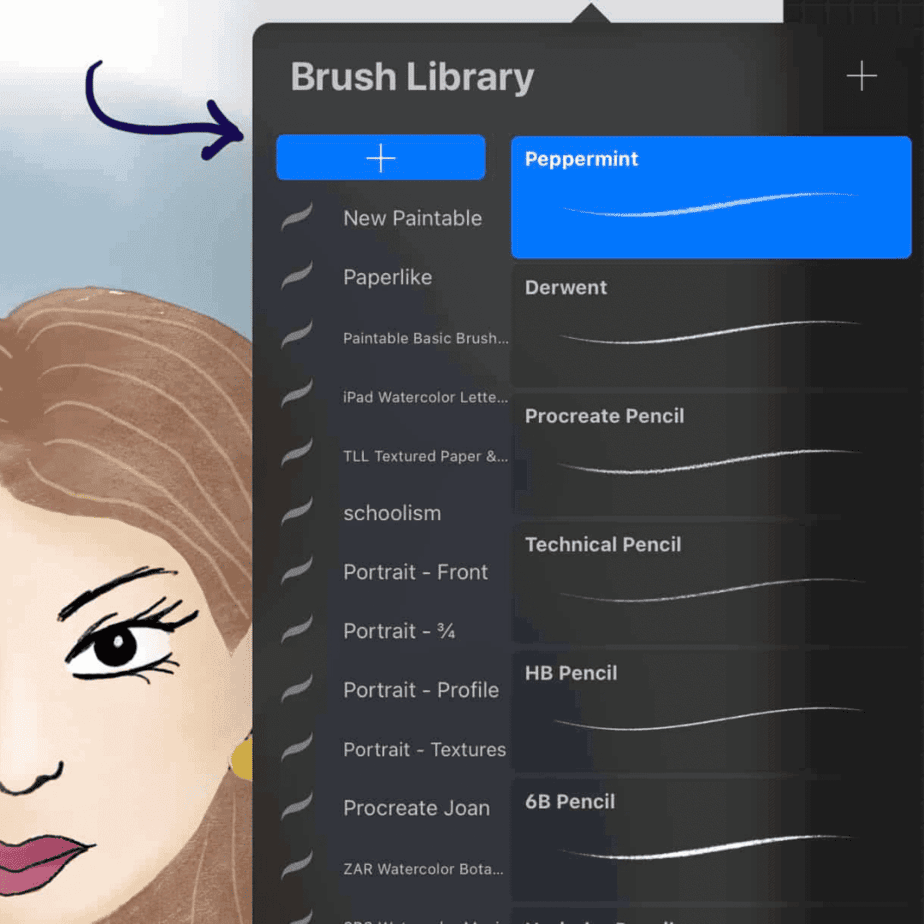
Task: Choose the Derwent brush
Action: coord(711,326)
